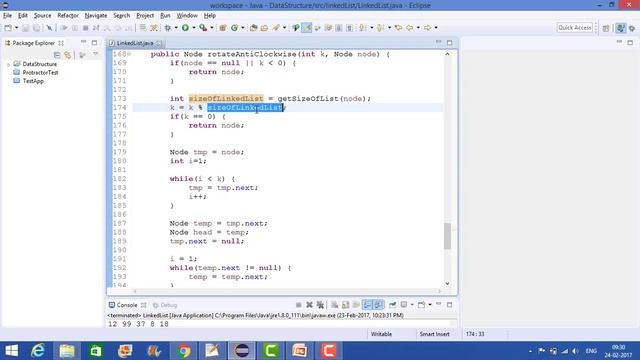Toggle Show Console When Standard Error Changes
Viewport: 640px width, 360px height.
pos(378,305)
